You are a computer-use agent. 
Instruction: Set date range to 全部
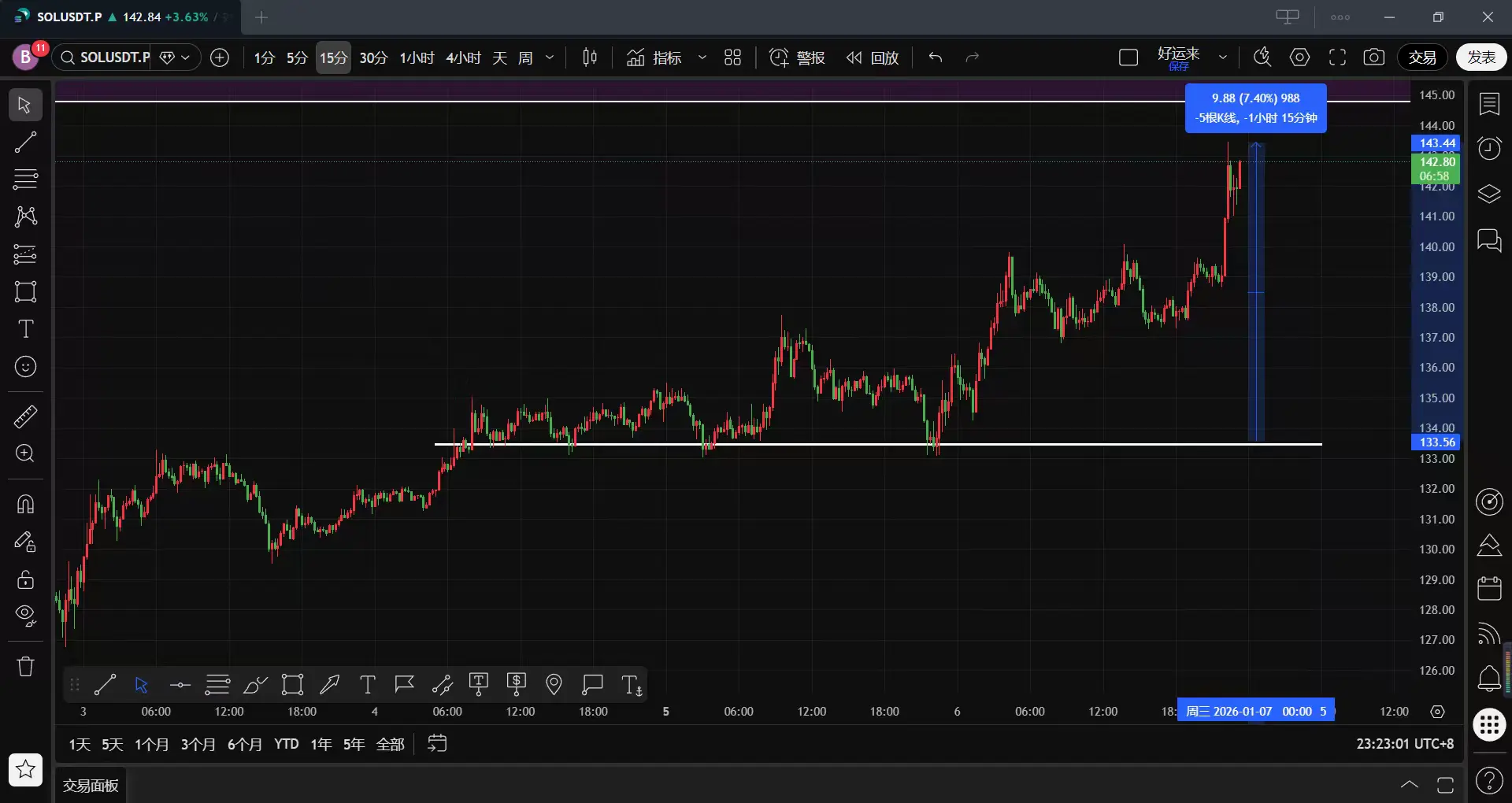[x=390, y=744]
